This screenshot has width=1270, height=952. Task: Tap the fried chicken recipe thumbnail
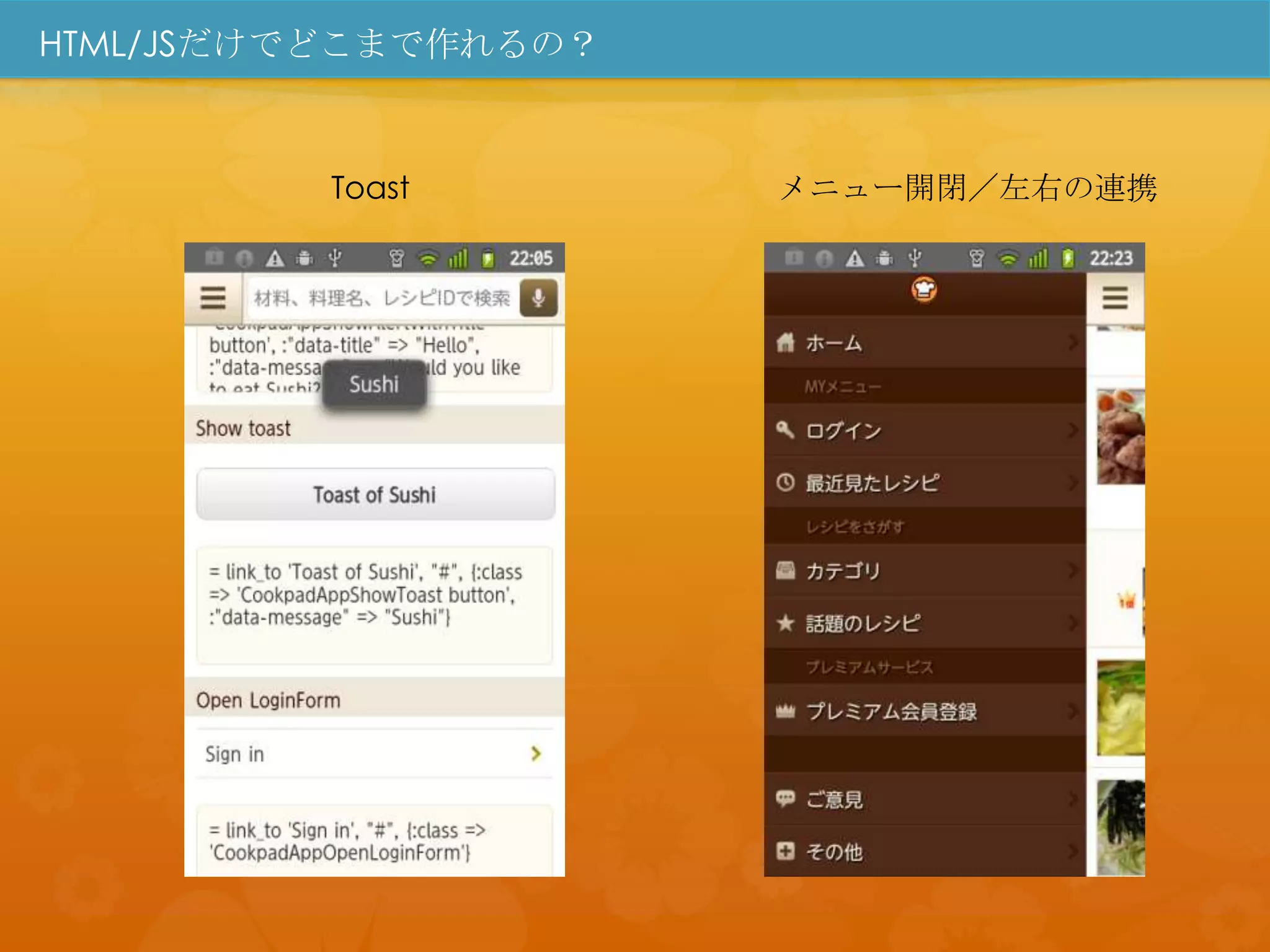1121,436
